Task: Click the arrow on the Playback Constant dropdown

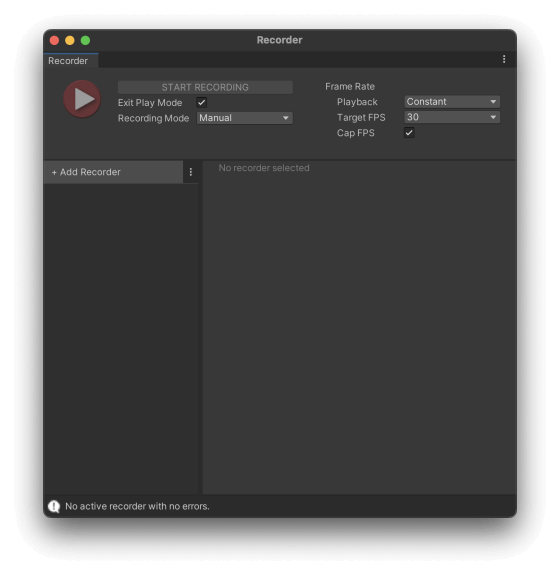Action: [x=493, y=102]
